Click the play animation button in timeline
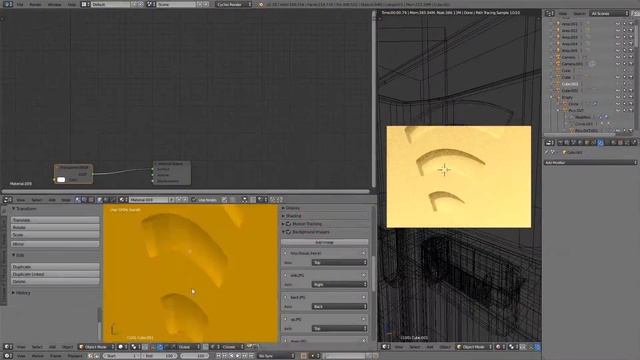Screen dimensions: 640x360 (x=238, y=356)
